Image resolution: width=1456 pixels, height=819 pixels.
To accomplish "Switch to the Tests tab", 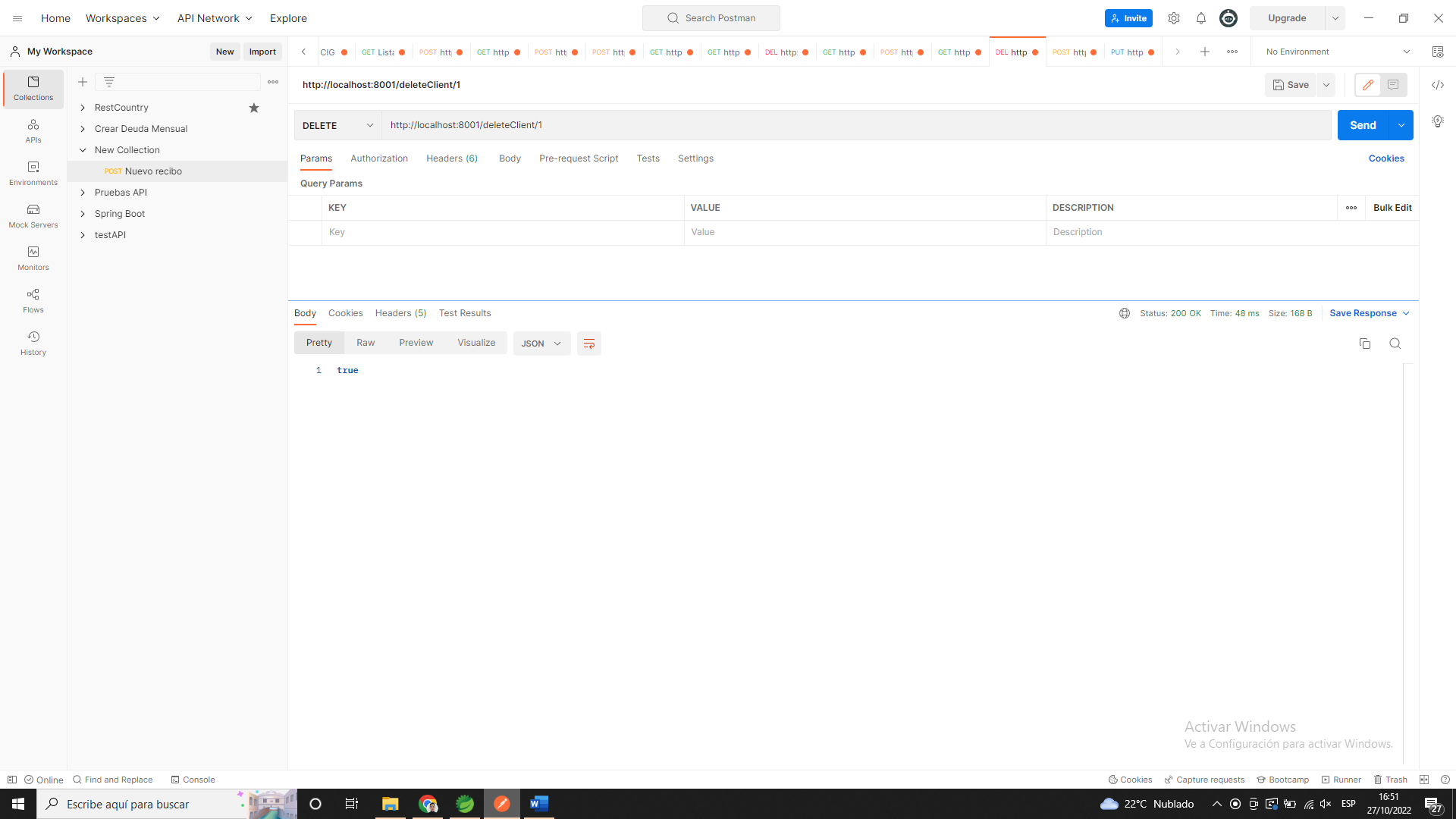I will tap(648, 158).
